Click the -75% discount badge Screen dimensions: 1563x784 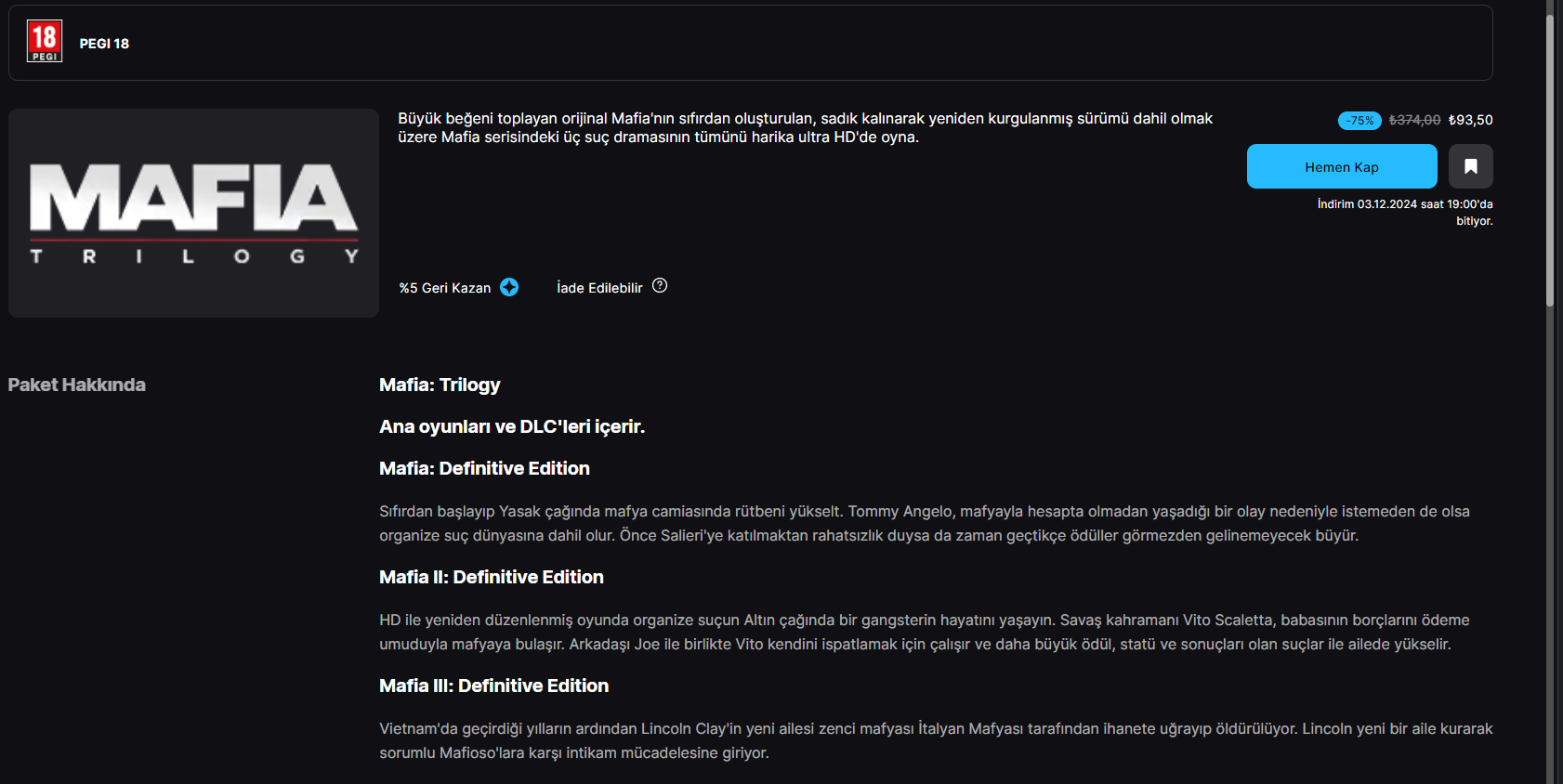[x=1359, y=121]
